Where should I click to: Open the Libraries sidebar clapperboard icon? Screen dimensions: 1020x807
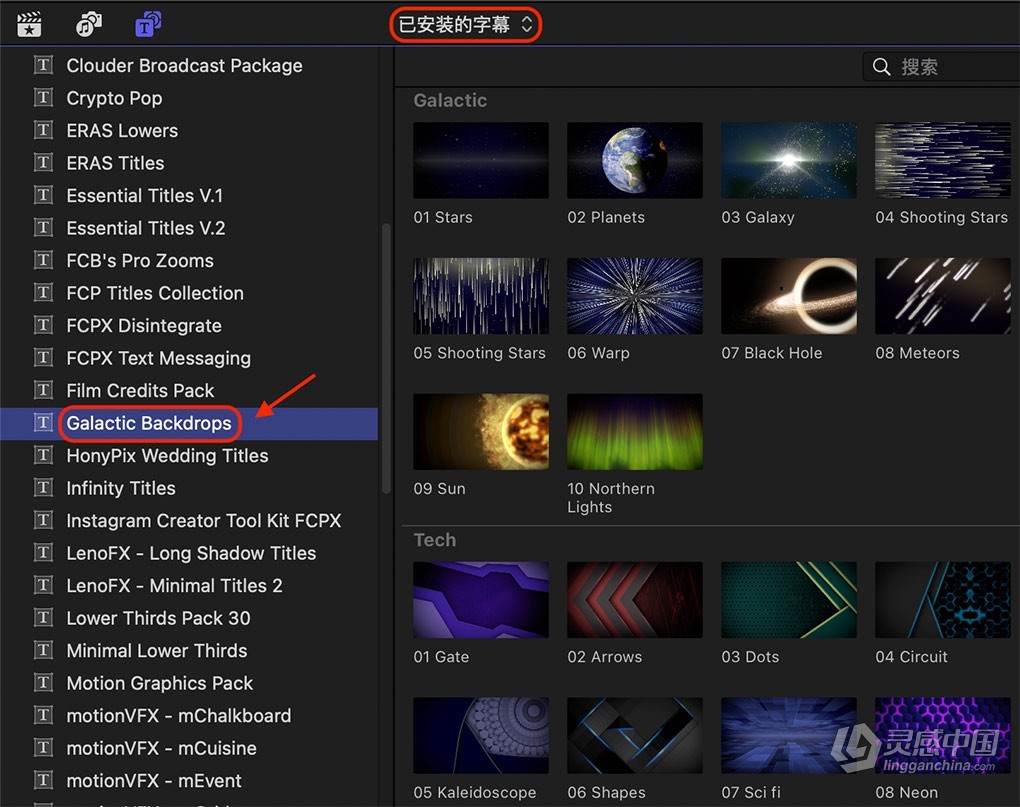(29, 25)
